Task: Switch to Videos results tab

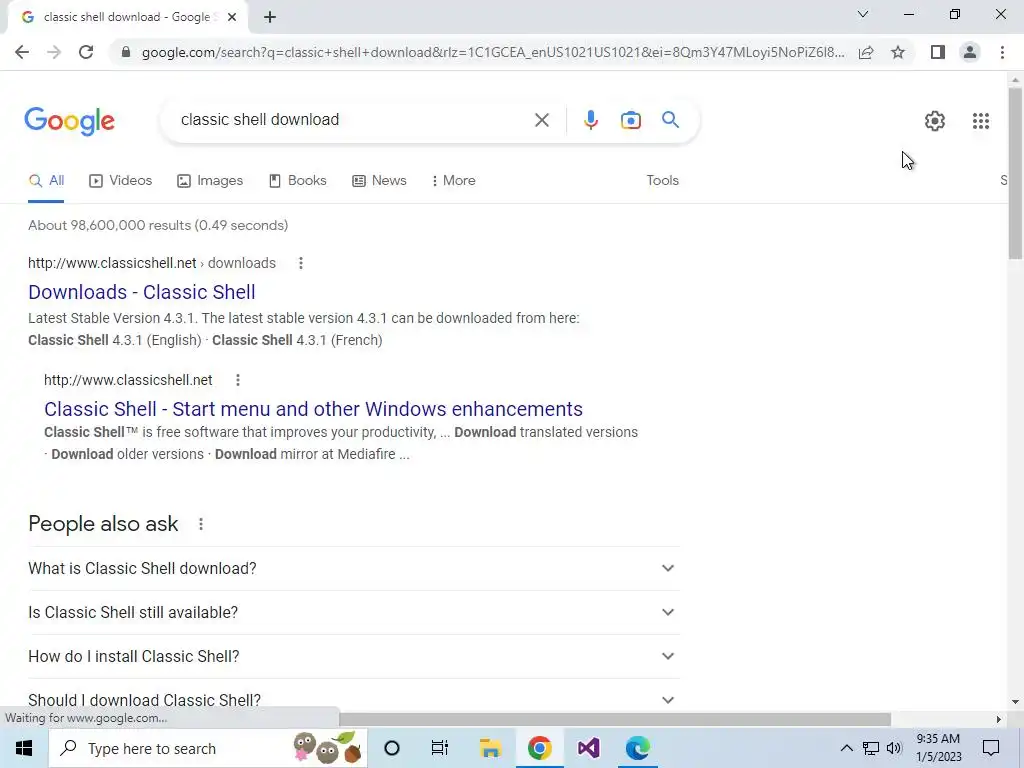Action: tap(121, 181)
